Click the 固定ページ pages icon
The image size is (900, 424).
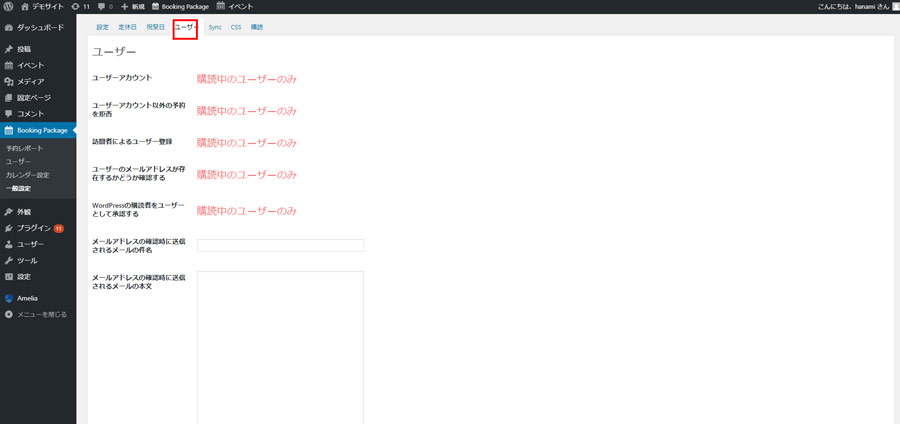point(9,98)
